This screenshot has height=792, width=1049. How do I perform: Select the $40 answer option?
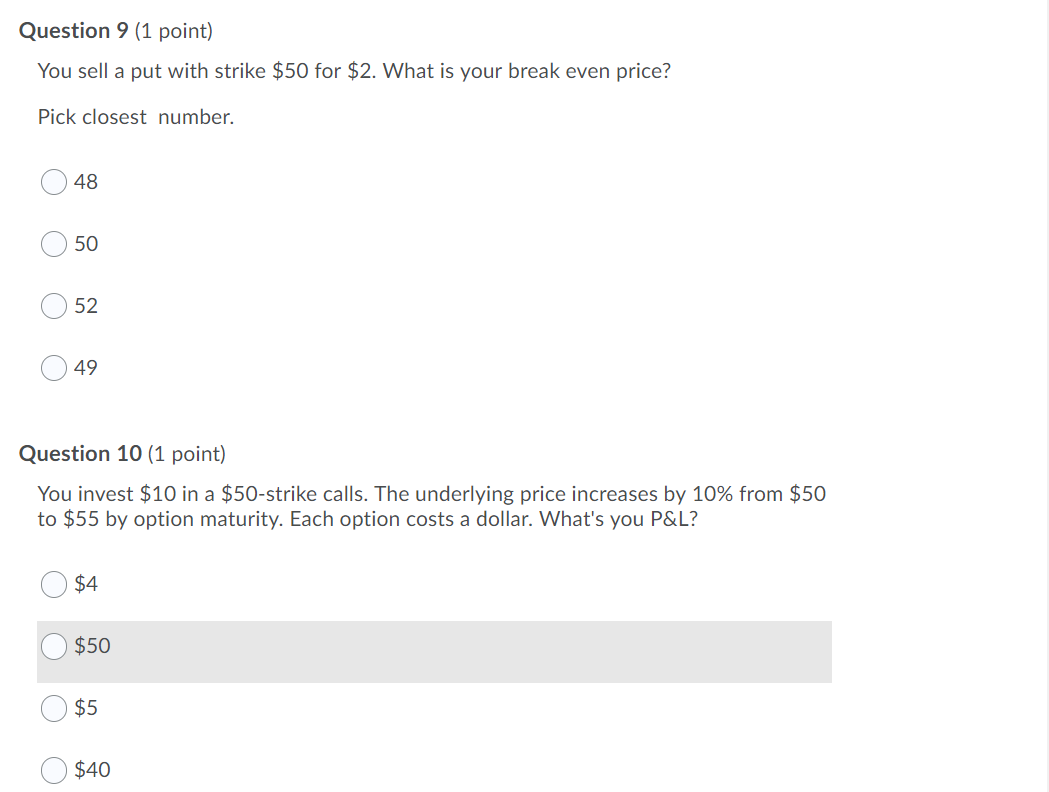[53, 770]
